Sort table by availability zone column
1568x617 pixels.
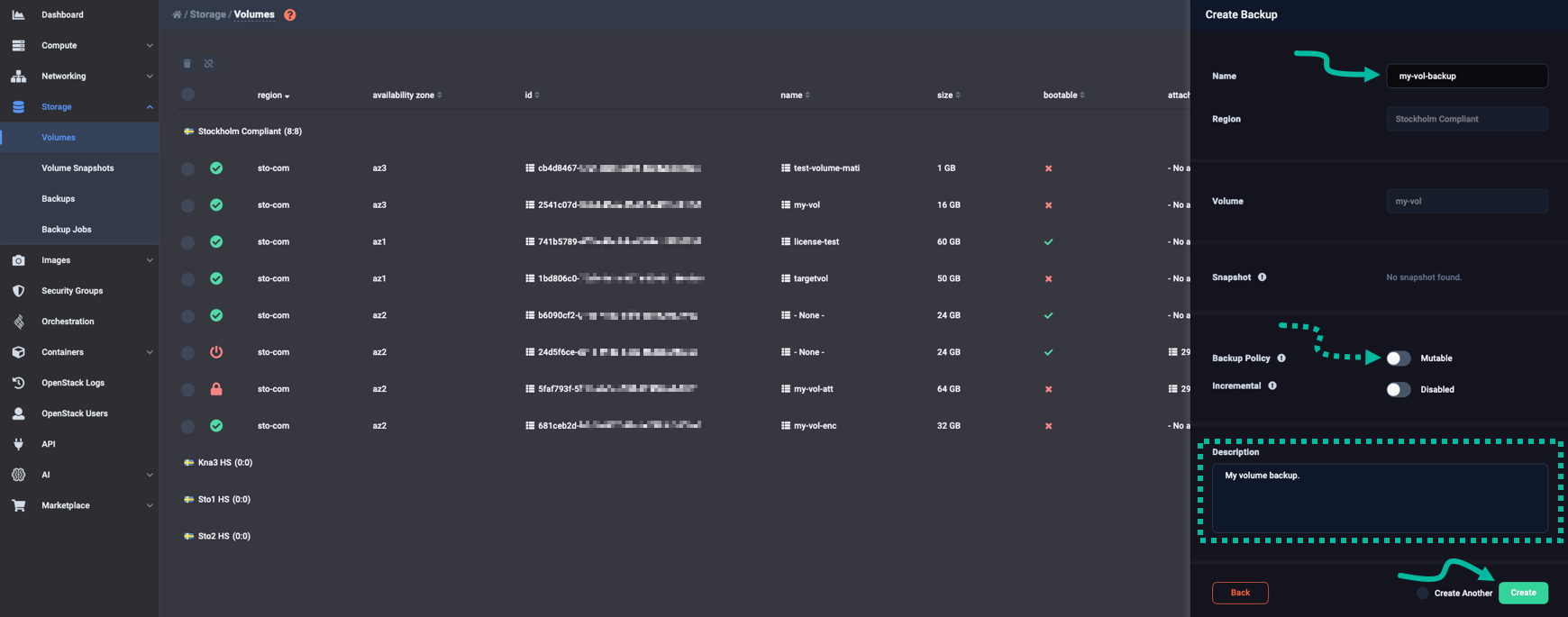[407, 95]
